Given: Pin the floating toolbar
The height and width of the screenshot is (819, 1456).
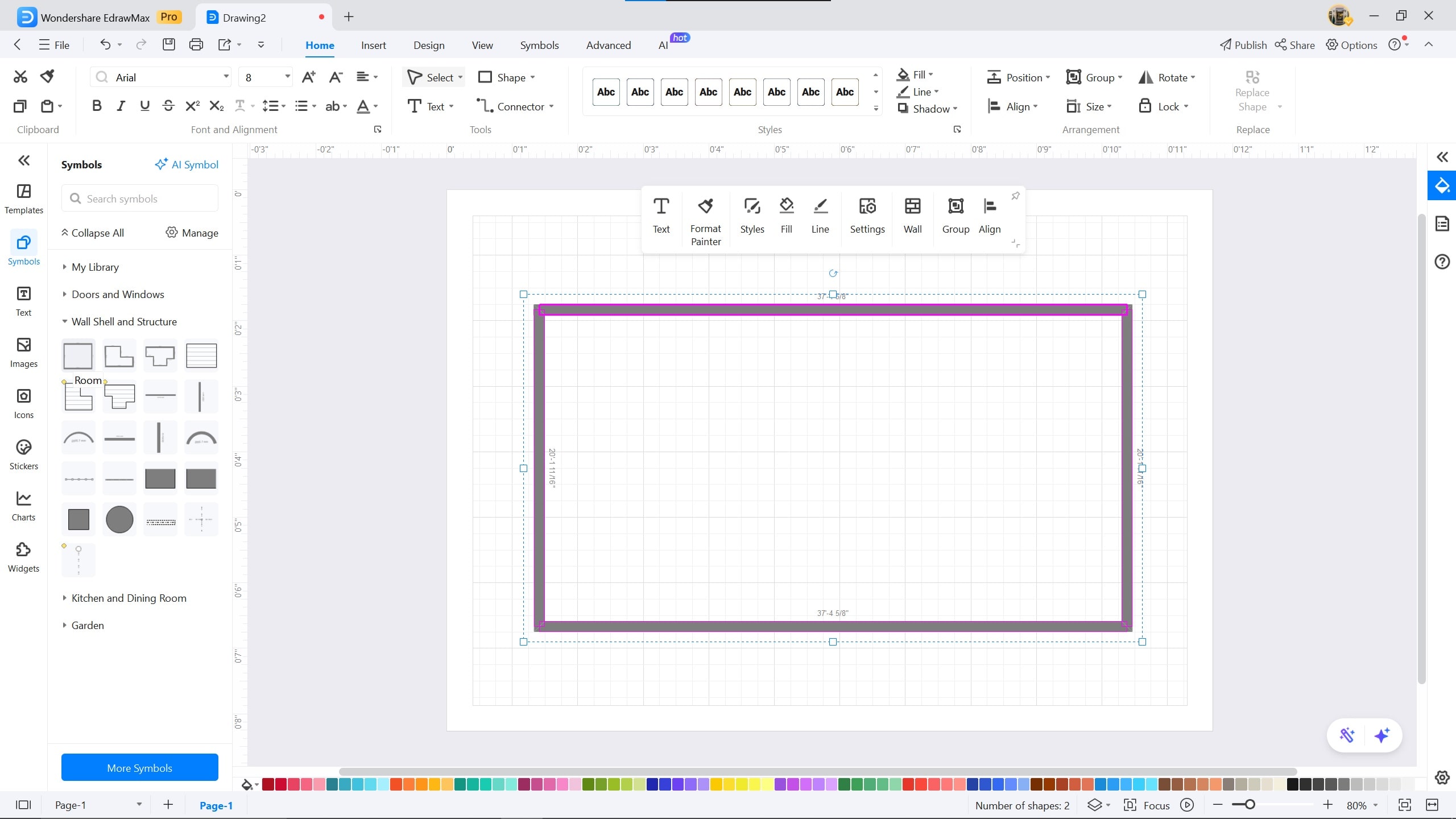Looking at the screenshot, I should [x=1015, y=196].
